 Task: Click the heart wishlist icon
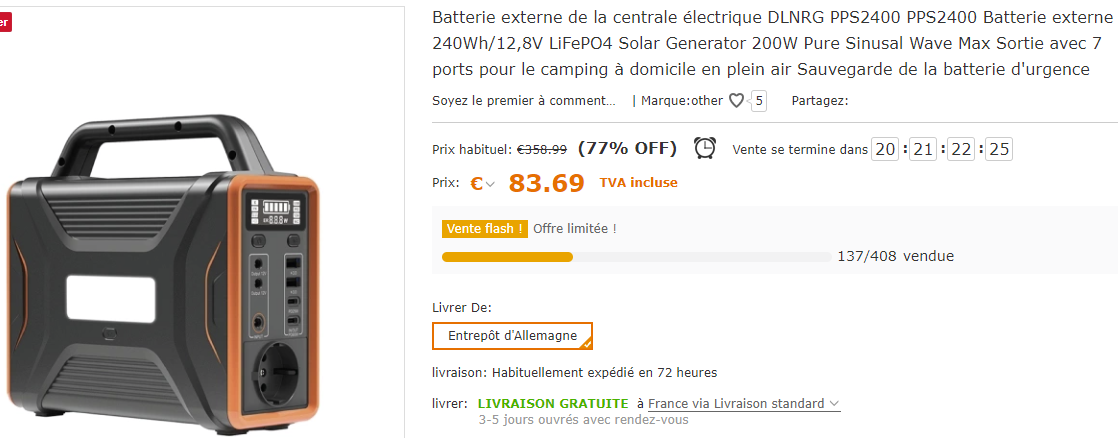(x=736, y=100)
